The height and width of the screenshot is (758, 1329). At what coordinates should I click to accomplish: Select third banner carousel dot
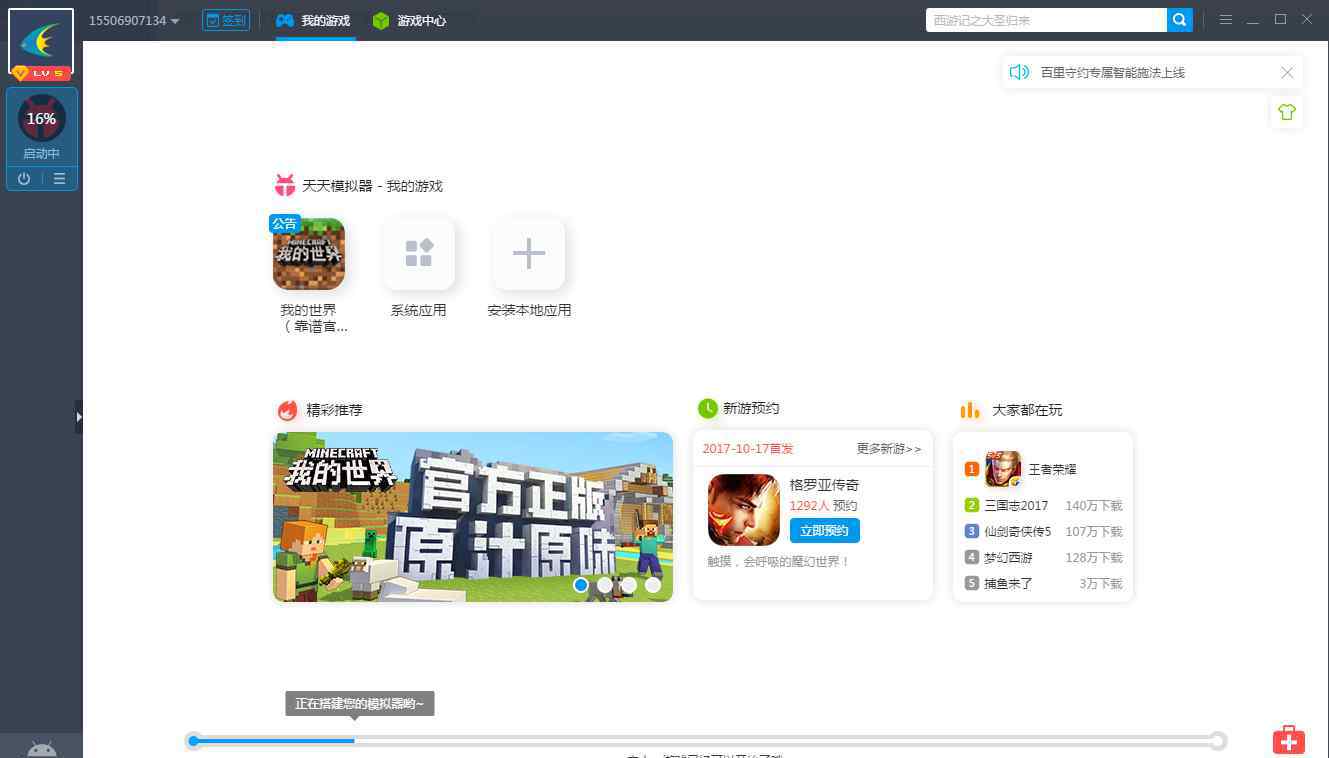629,585
